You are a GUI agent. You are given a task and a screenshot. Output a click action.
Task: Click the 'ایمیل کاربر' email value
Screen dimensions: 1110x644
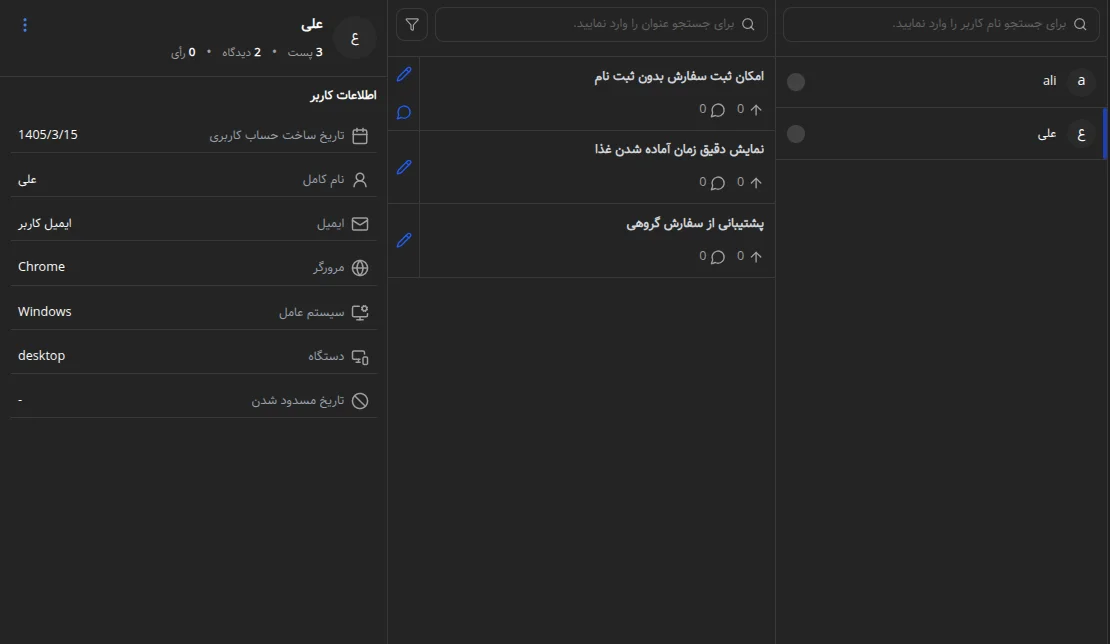pyautogui.click(x=45, y=224)
